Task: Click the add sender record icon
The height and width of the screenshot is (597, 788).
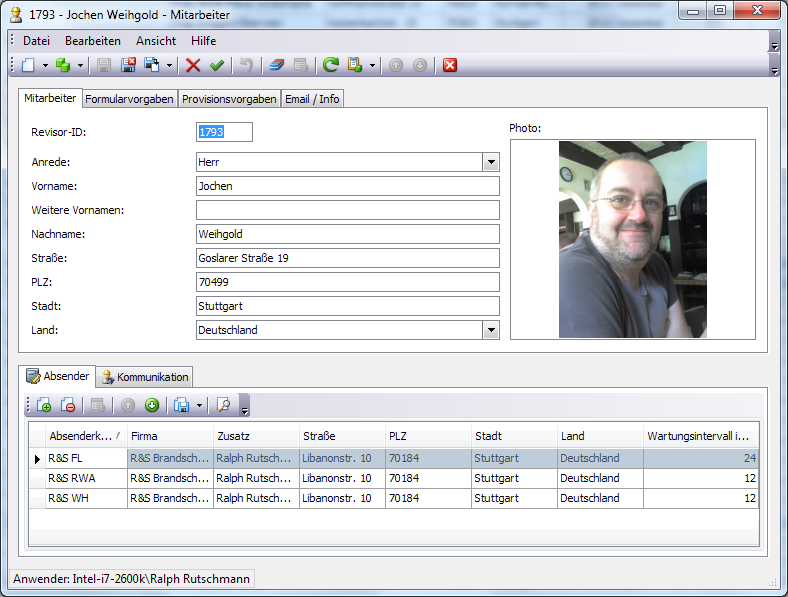Action: click(x=44, y=405)
